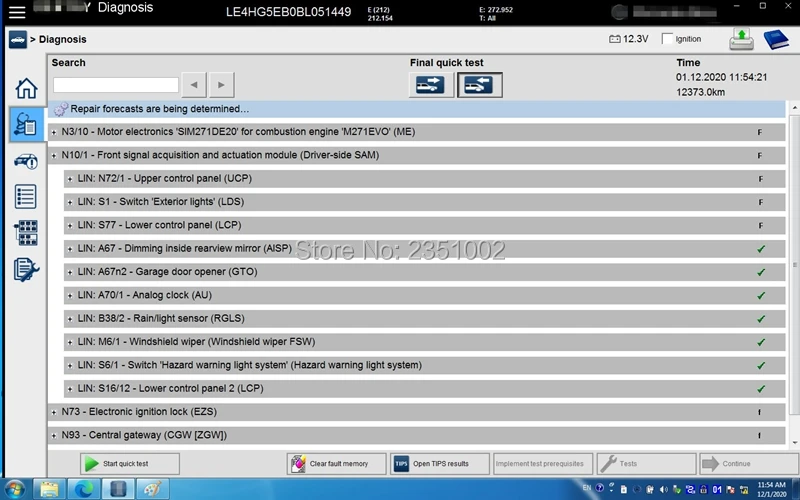
Task: Open TIPS results
Action: (x=440, y=464)
